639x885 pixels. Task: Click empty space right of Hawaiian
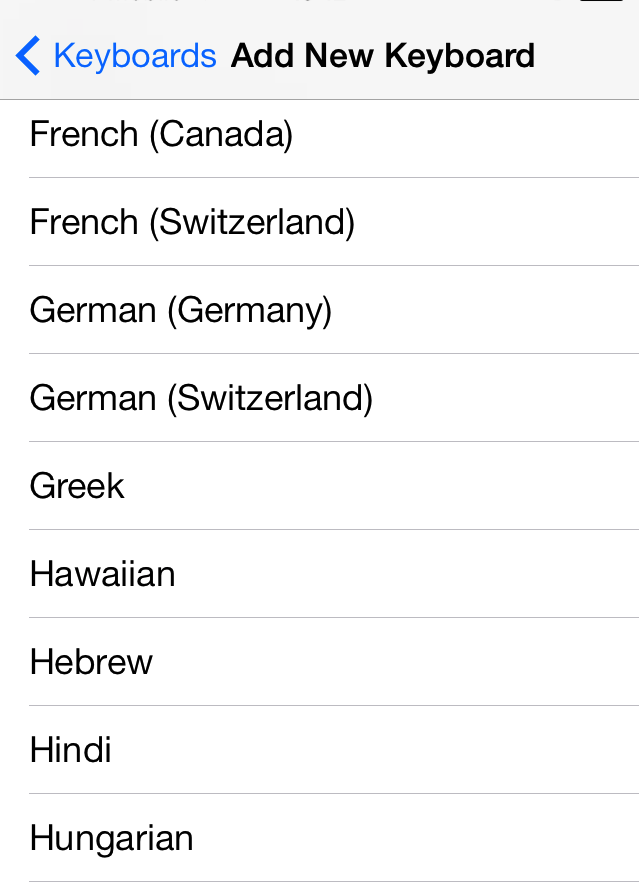[x=420, y=574]
